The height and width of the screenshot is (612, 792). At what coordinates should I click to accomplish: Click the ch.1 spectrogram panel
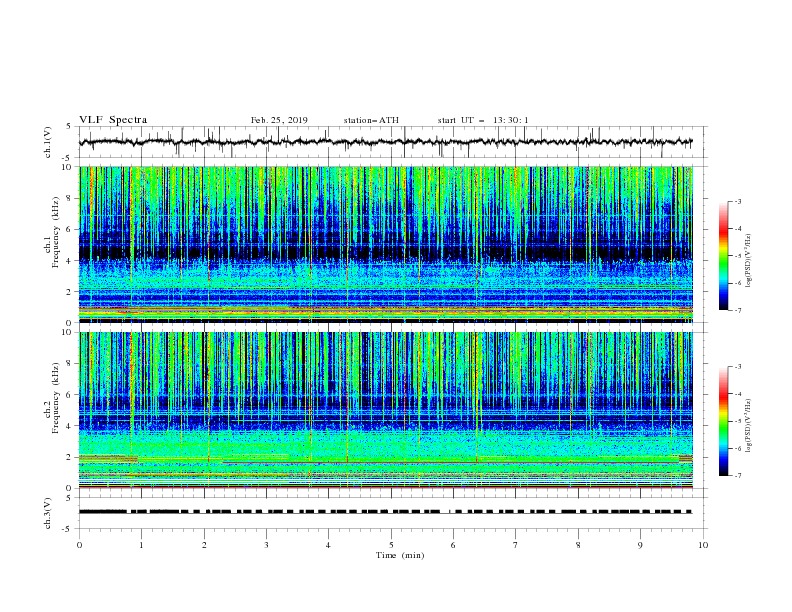pyautogui.click(x=386, y=244)
